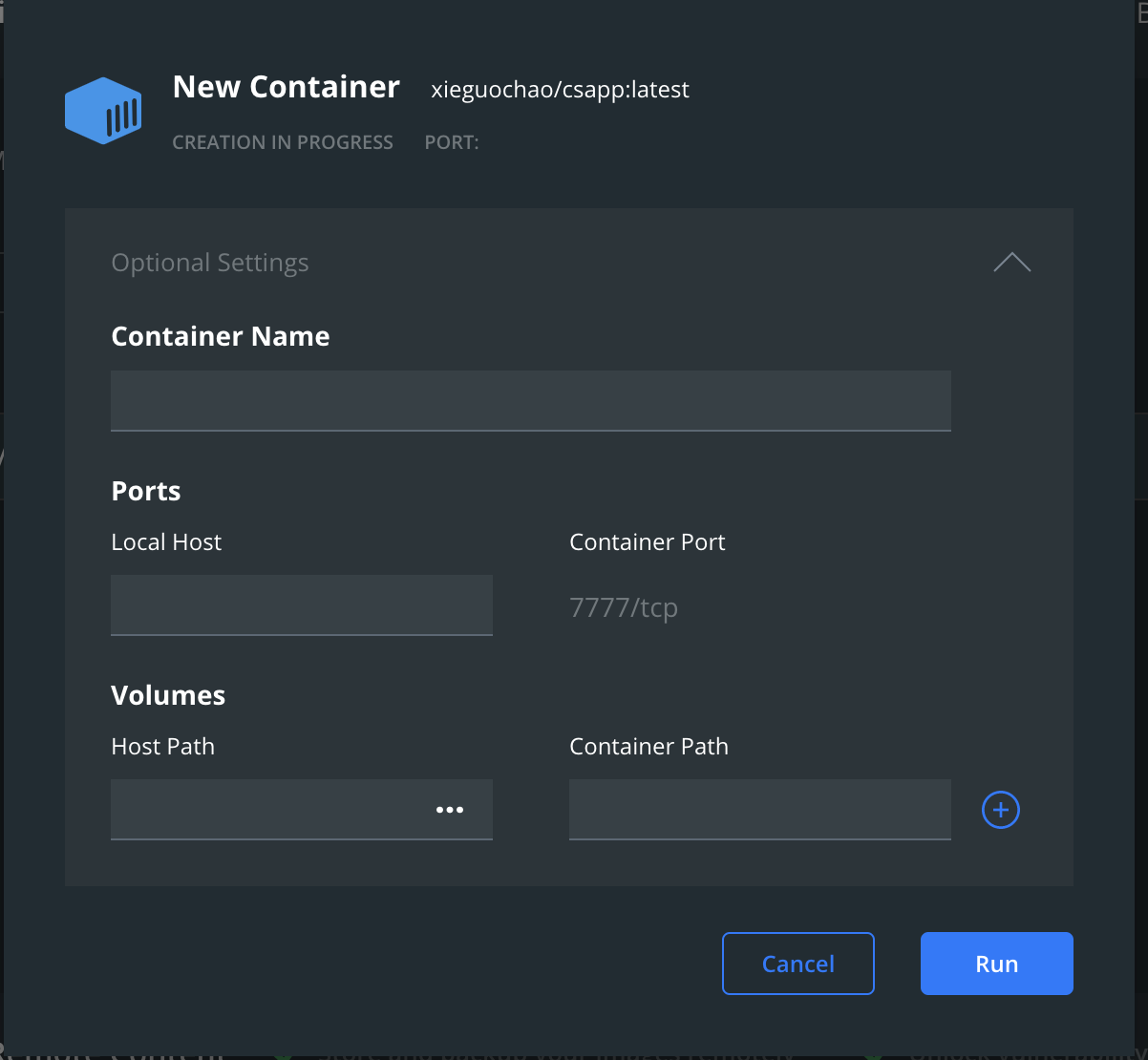Click the Container Port field showing 7777/tcp
The width and height of the screenshot is (1148, 1060).
[625, 606]
